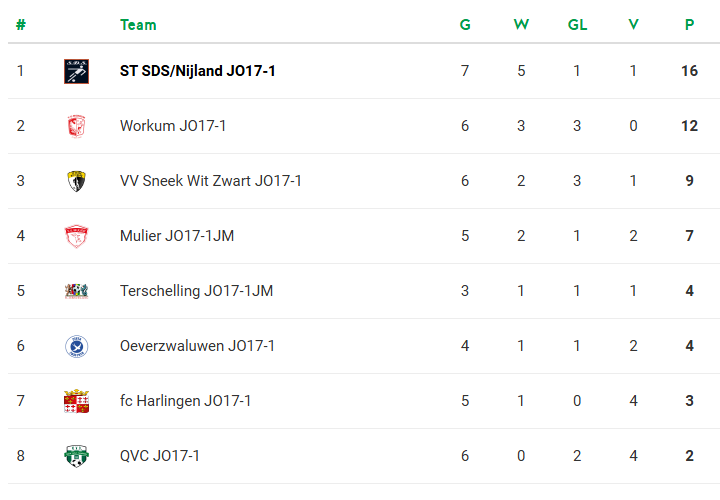The image size is (720, 500).
Task: Click the QVC club logo
Action: tap(76, 456)
